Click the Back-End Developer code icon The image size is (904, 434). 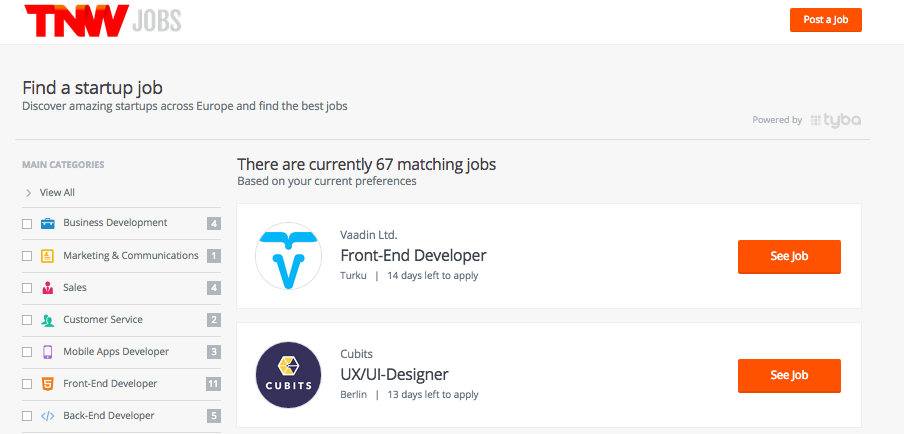[47, 416]
